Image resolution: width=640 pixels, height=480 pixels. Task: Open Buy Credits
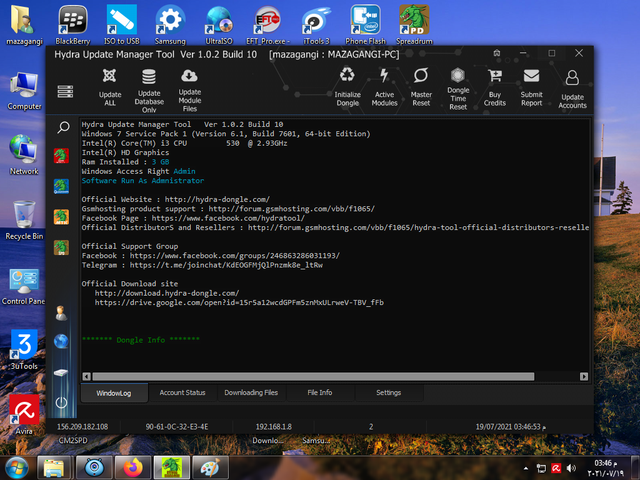click(495, 87)
